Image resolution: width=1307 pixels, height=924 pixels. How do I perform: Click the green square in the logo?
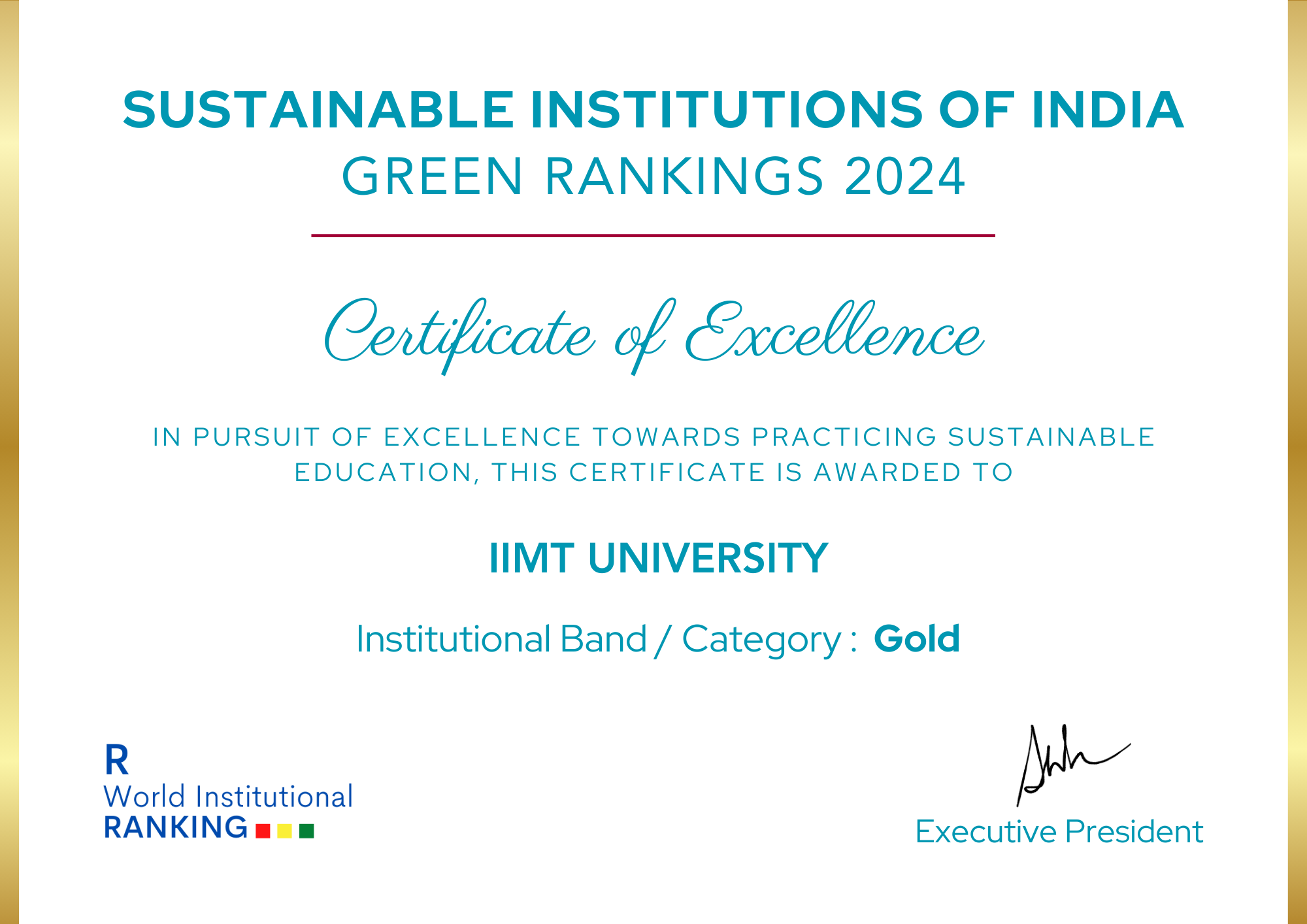(306, 831)
